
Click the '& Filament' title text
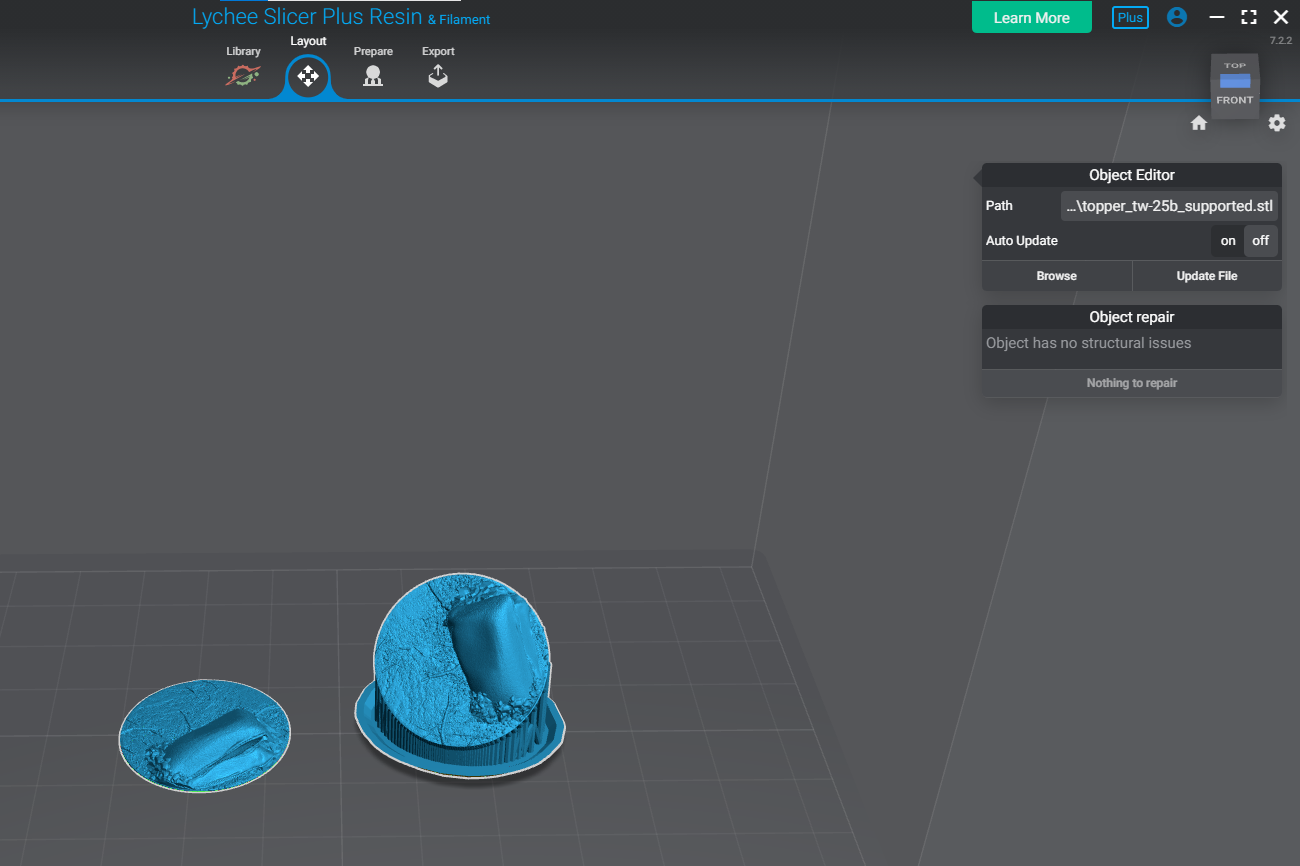coord(459,20)
